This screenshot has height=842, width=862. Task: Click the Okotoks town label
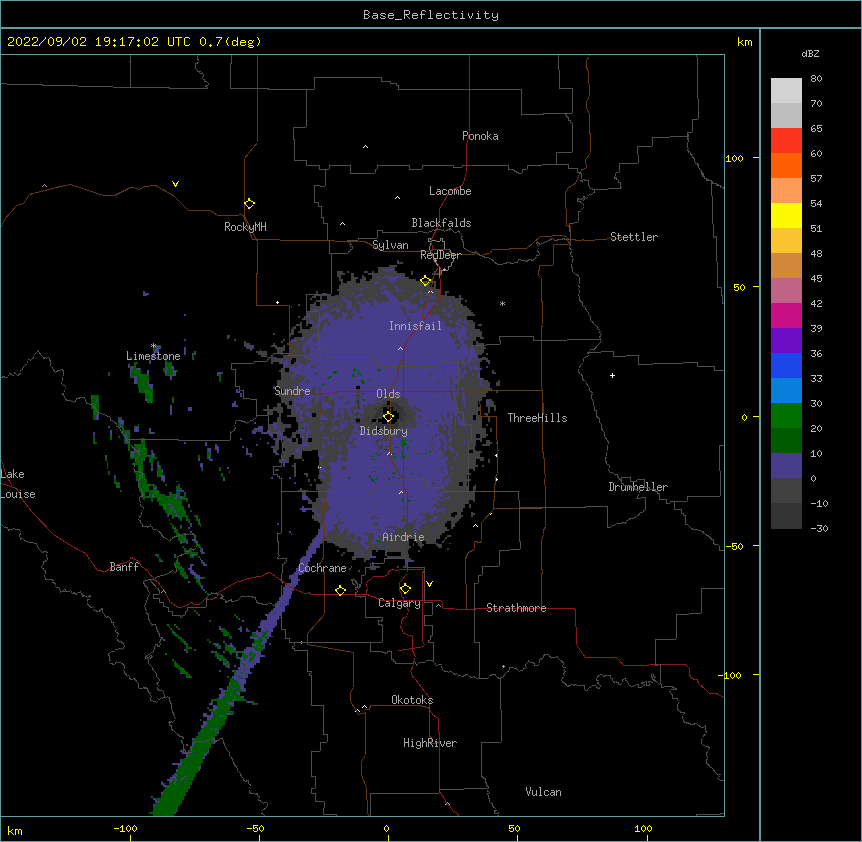(412, 700)
